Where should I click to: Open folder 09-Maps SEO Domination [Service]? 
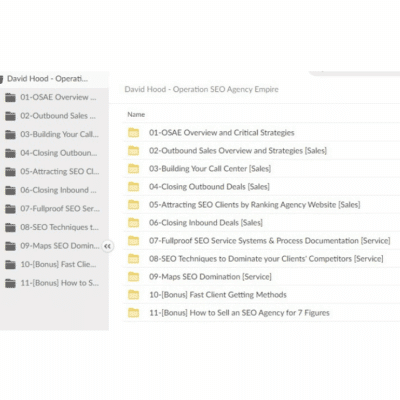(x=210, y=277)
